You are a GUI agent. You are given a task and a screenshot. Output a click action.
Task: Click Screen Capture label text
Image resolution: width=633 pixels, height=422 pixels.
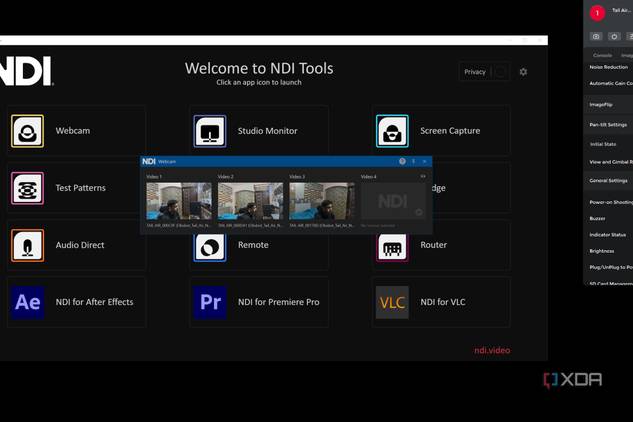tap(450, 131)
